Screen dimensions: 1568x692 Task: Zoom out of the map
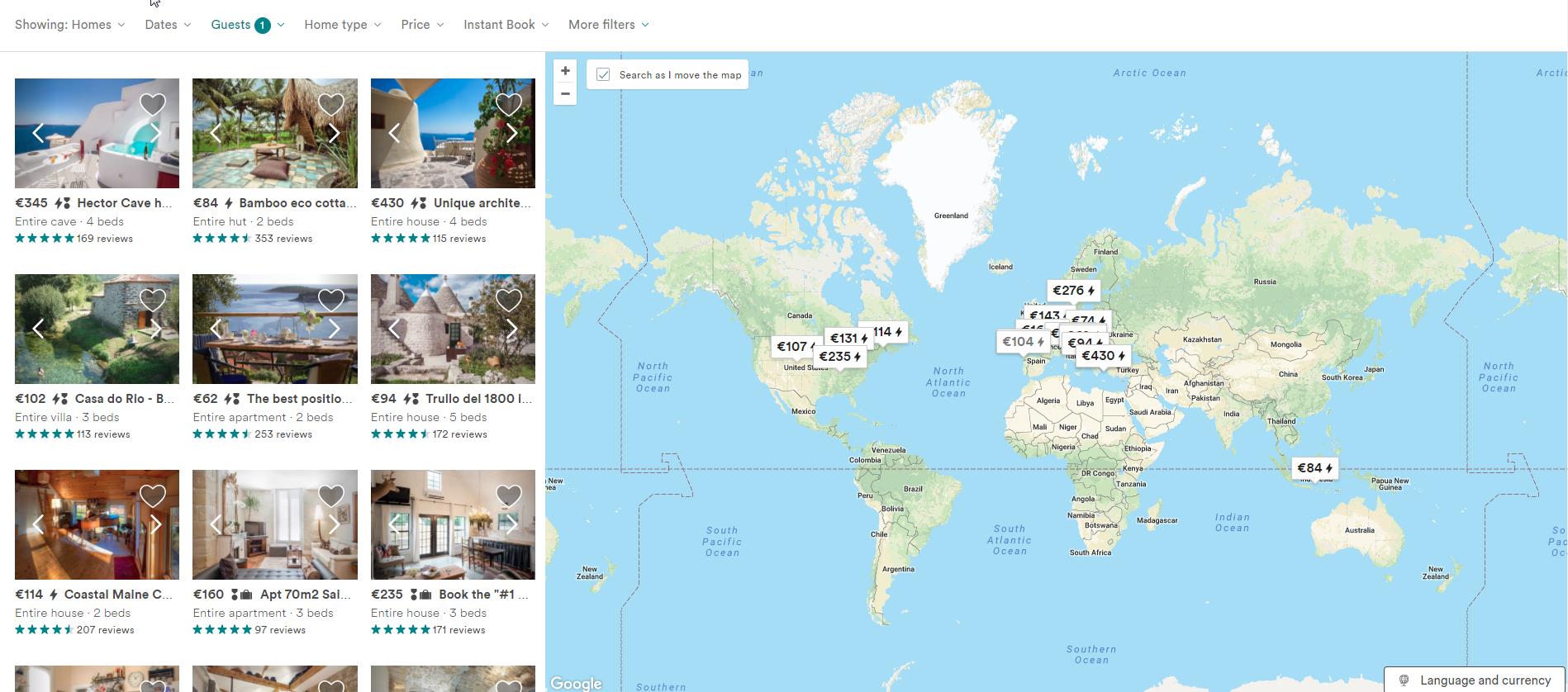coord(565,94)
